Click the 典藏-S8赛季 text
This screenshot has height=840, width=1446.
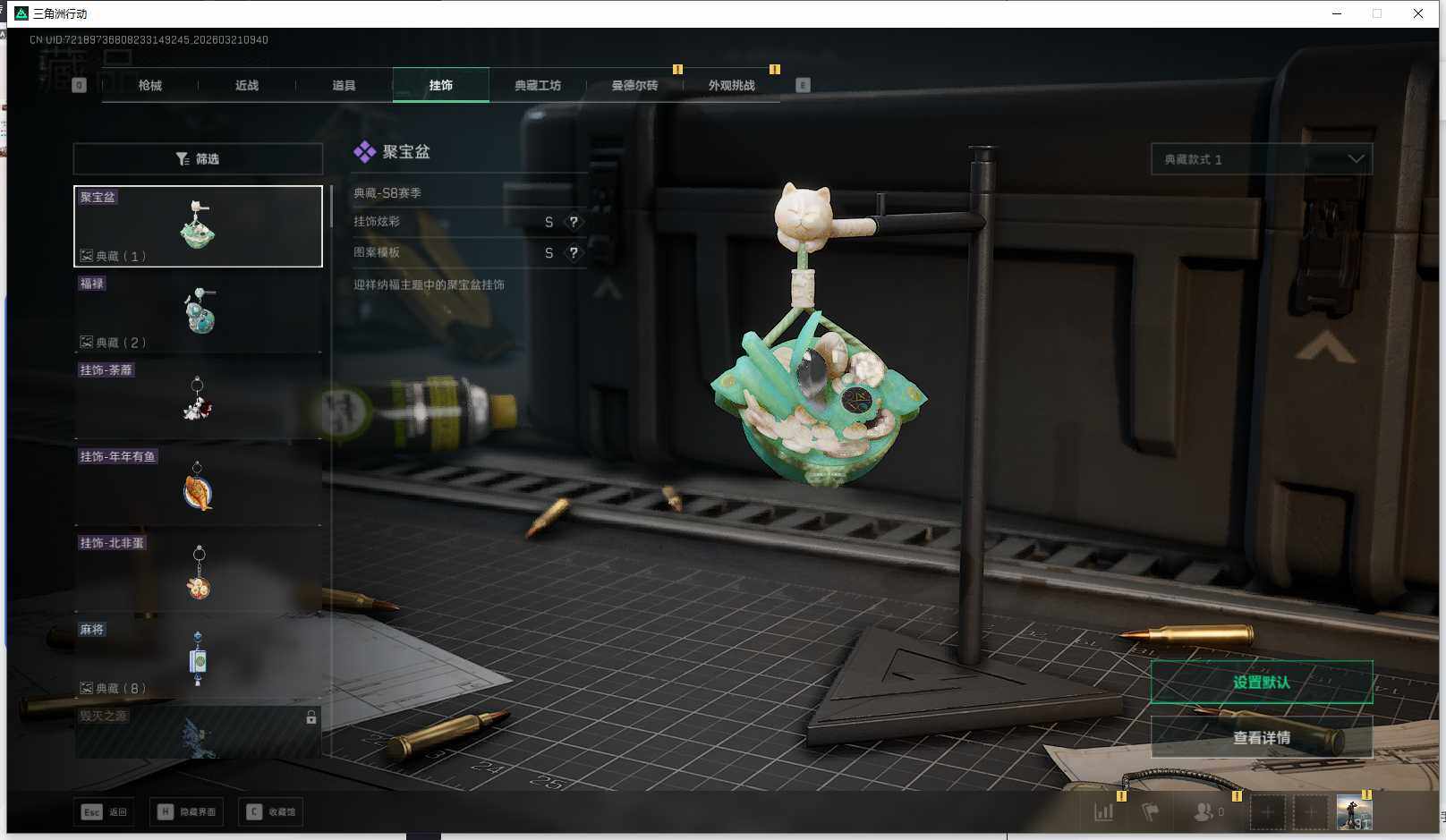387,192
